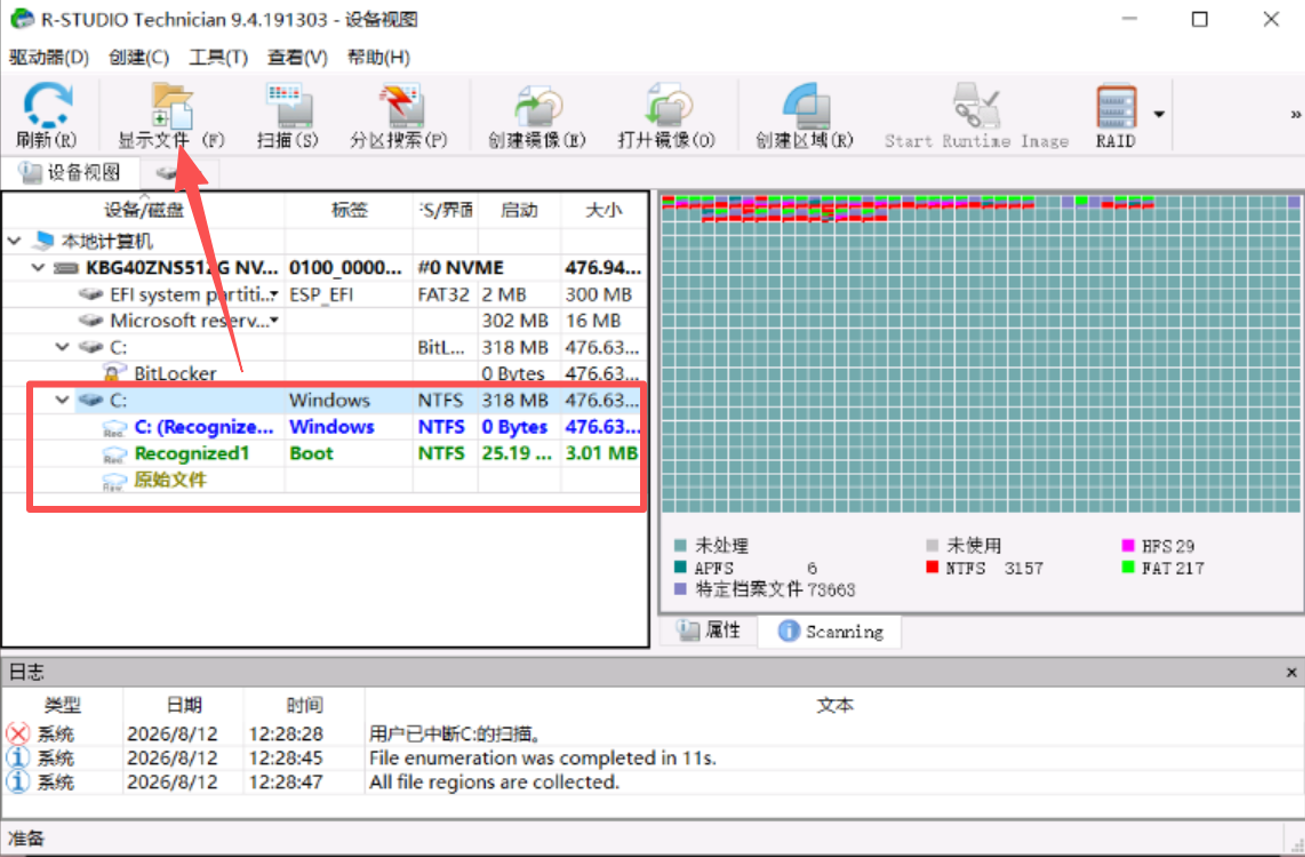
Task: Open the 创建(C) menu
Action: point(139,58)
